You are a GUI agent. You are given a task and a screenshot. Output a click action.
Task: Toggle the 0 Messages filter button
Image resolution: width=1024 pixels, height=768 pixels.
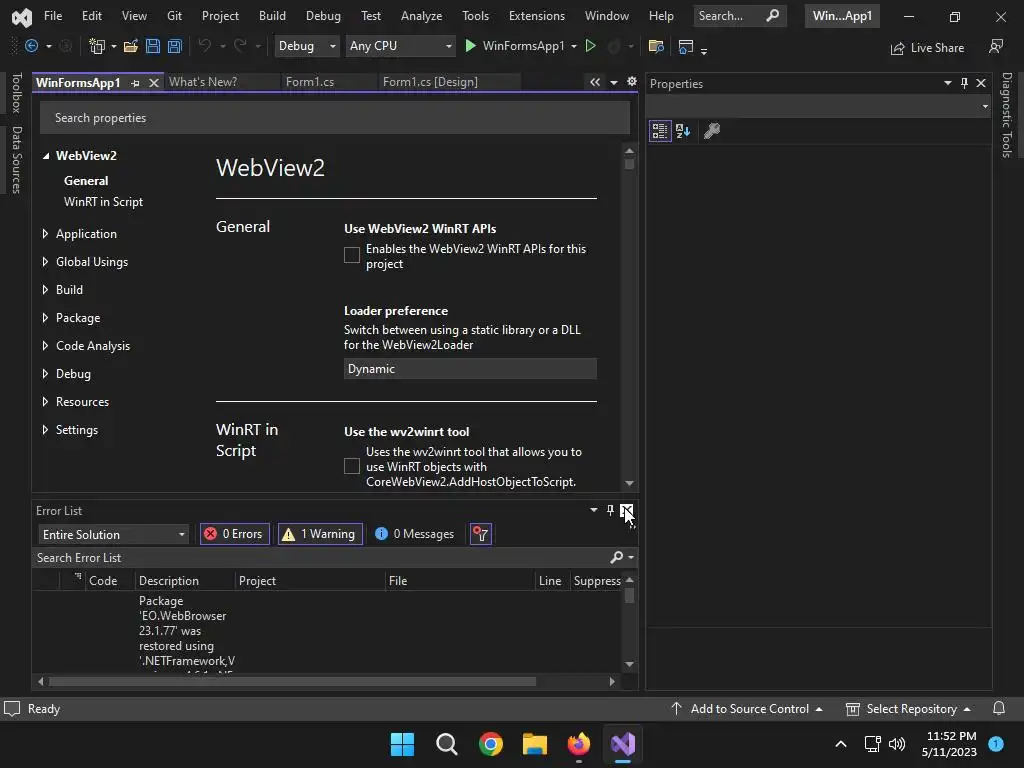click(415, 534)
